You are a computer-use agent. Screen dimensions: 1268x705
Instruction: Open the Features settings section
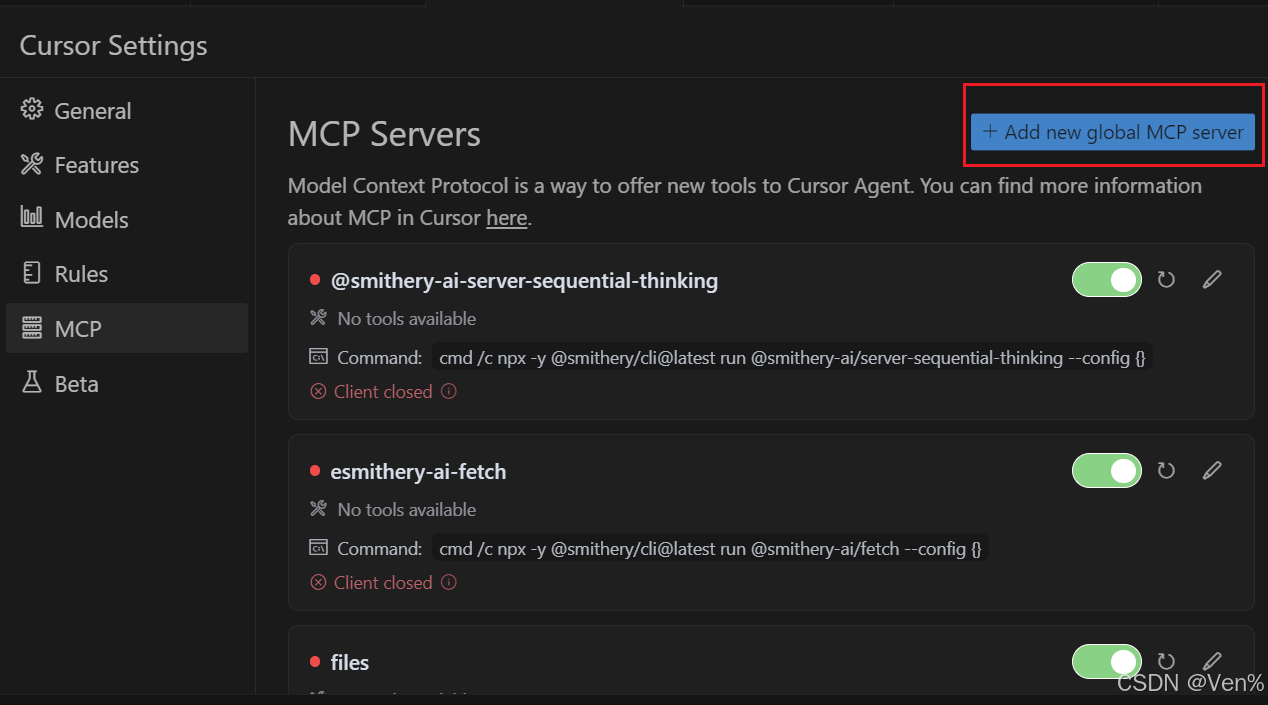126,165
